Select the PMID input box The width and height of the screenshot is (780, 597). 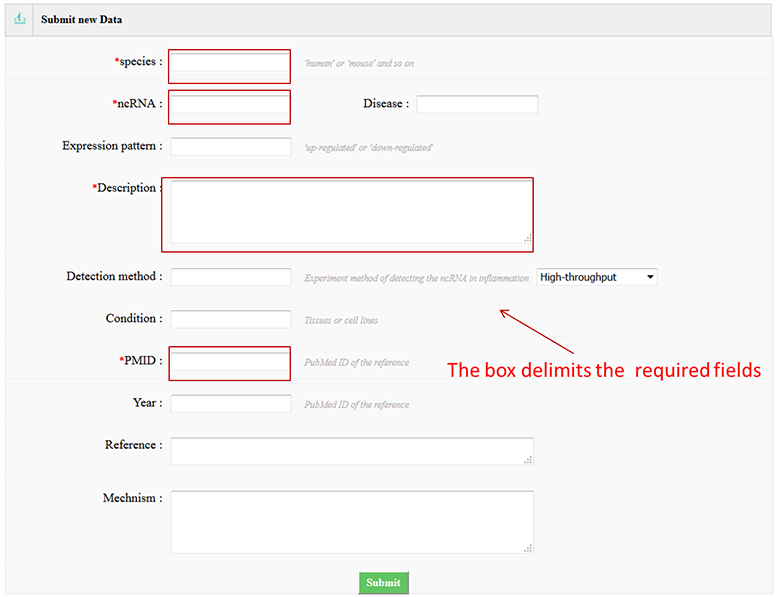tap(230, 361)
